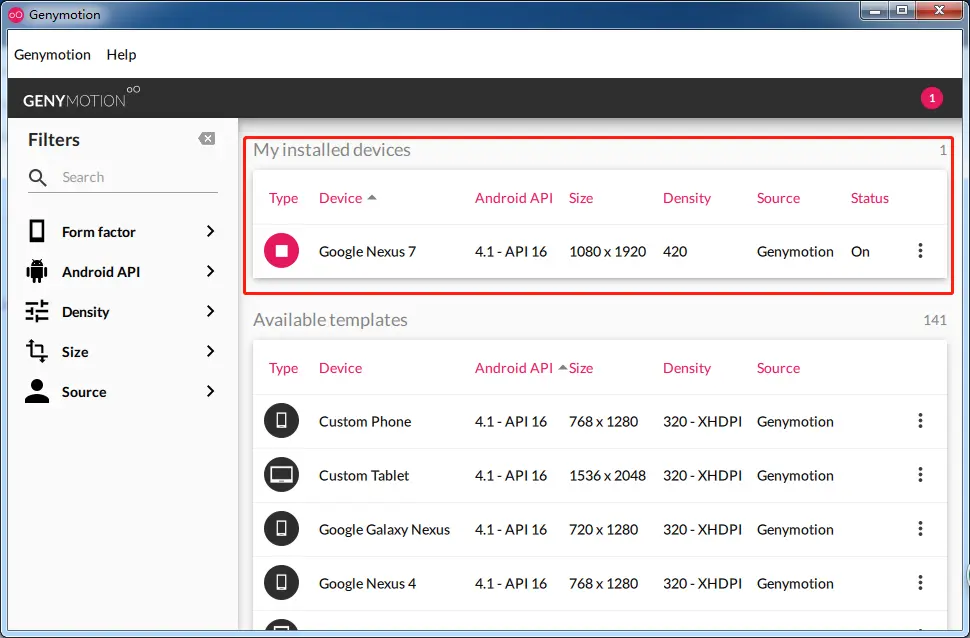Screen dimensions: 970x638
Task: Click the 1536 x 2048 size value
Action: (607, 475)
